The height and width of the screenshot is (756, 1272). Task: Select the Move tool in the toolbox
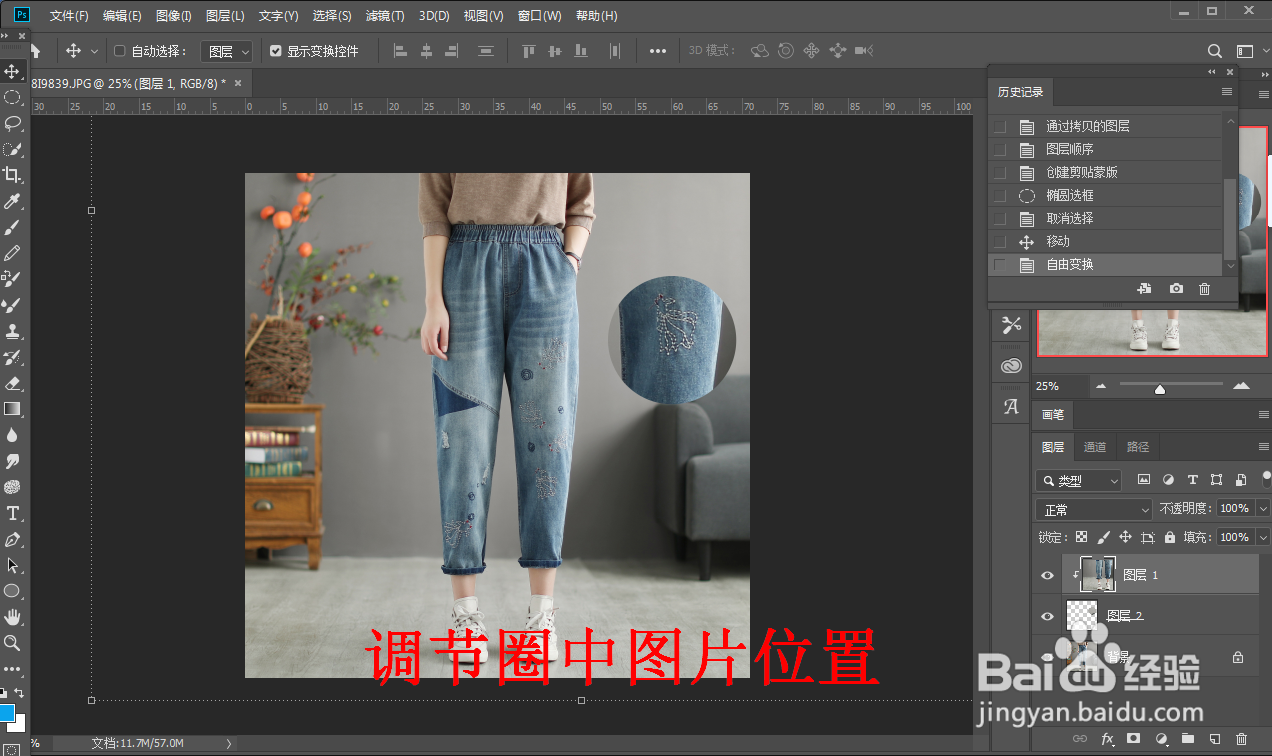12,71
